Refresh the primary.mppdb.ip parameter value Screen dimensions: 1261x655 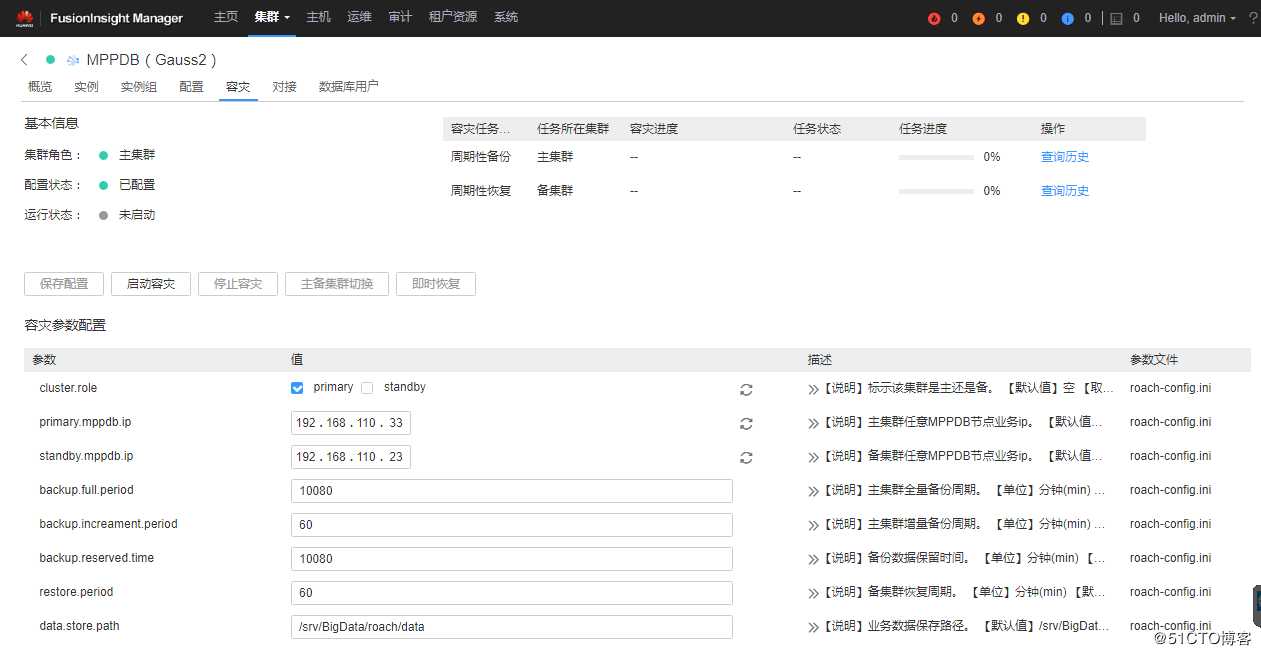746,424
